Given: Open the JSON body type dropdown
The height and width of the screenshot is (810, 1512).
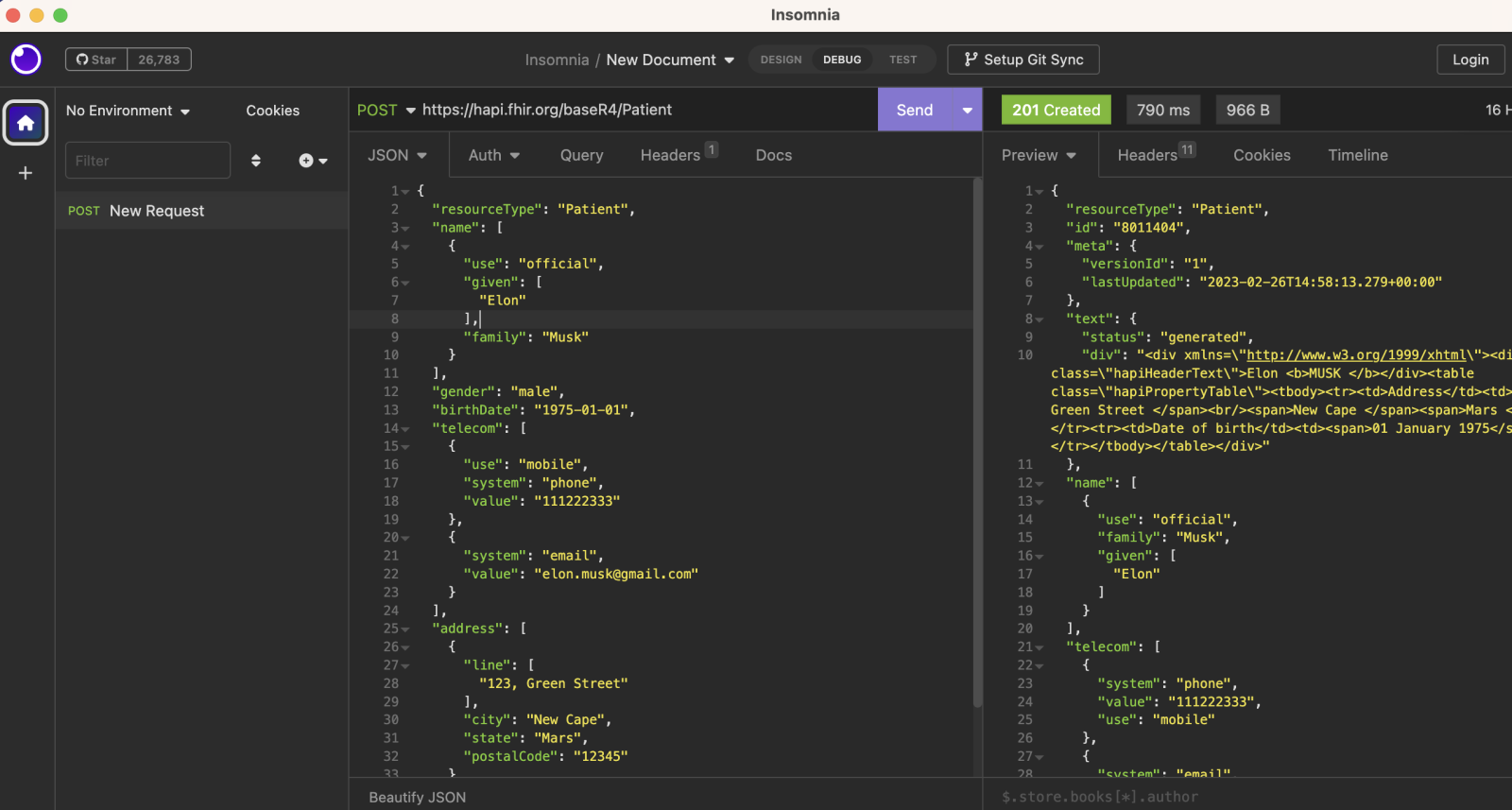Looking at the screenshot, I should (397, 155).
